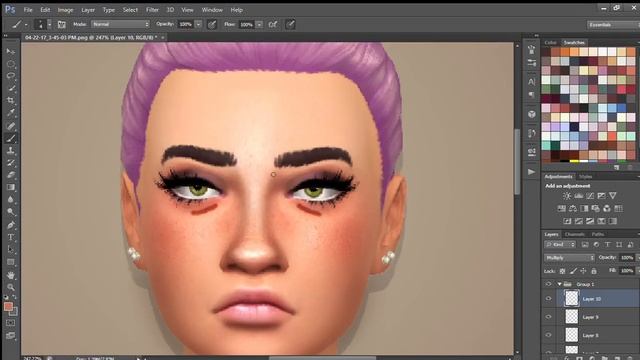640x360 pixels.
Task: Switch to the Paths tab
Action: pos(598,234)
